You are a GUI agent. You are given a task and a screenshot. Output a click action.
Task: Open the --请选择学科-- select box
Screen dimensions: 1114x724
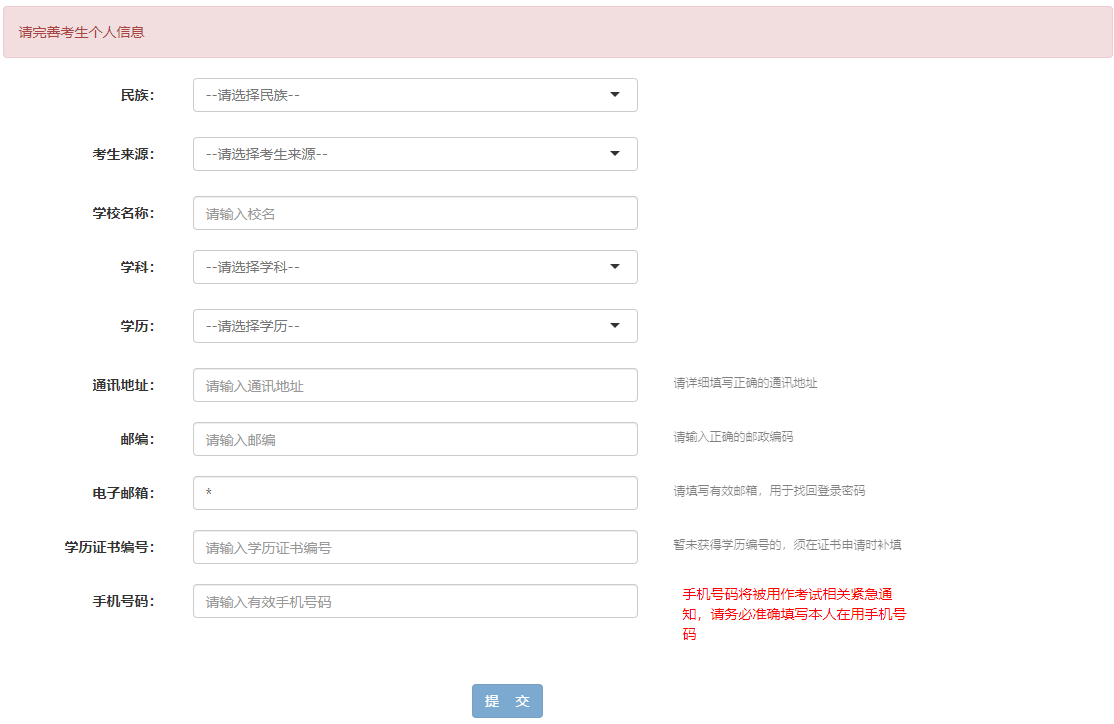point(400,267)
